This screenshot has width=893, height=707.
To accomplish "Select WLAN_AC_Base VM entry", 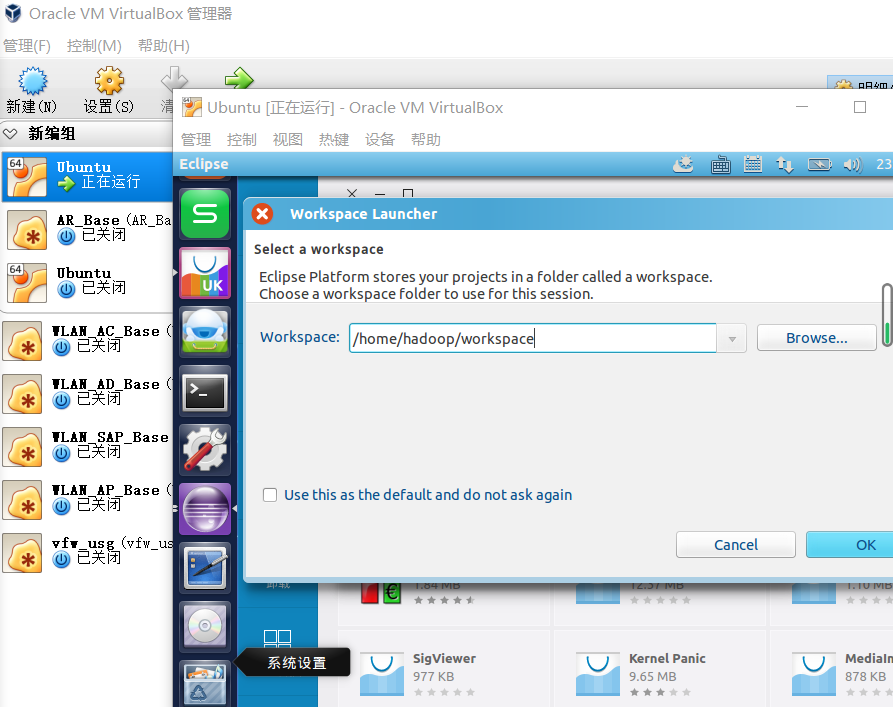I will click(x=87, y=340).
